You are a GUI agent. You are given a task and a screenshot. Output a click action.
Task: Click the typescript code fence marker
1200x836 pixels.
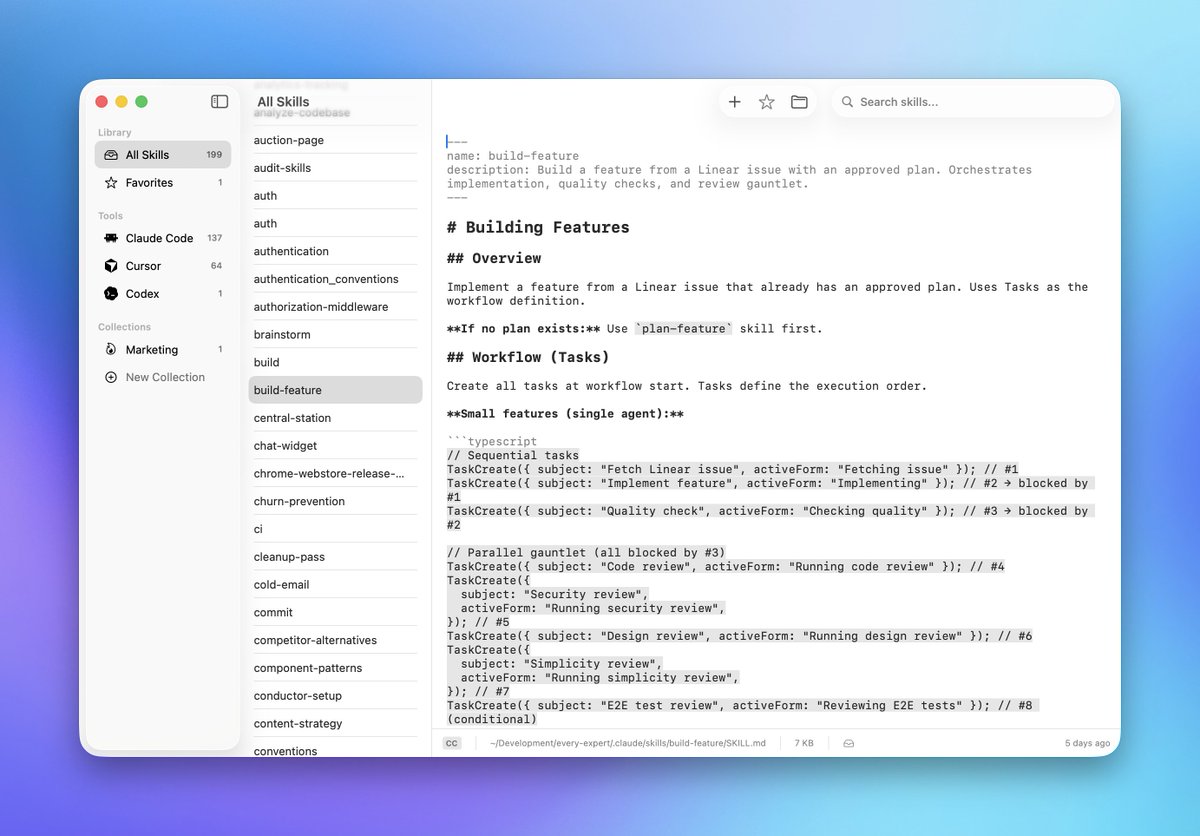pos(492,441)
